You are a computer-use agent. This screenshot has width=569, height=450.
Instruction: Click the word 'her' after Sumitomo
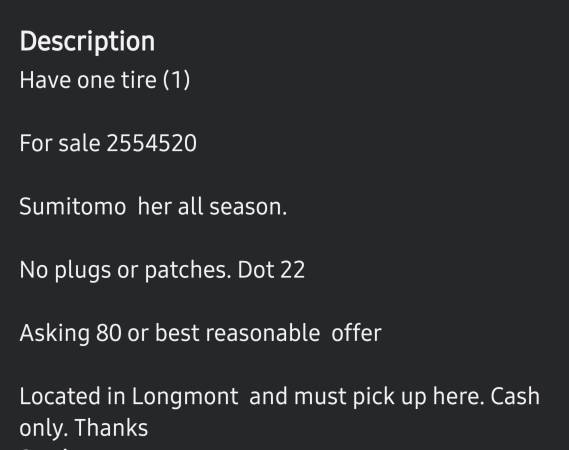tap(155, 206)
